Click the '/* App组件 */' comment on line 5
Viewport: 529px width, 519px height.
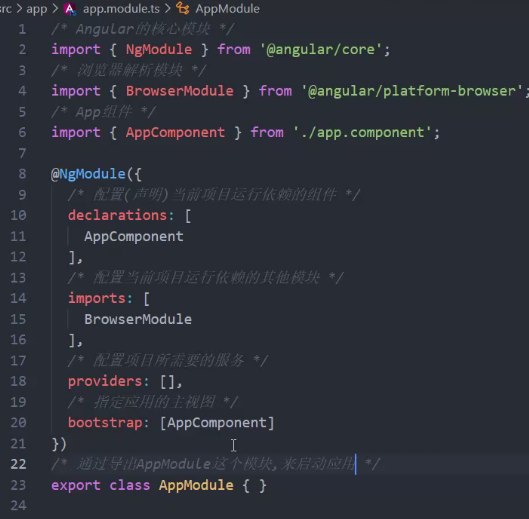click(x=103, y=112)
